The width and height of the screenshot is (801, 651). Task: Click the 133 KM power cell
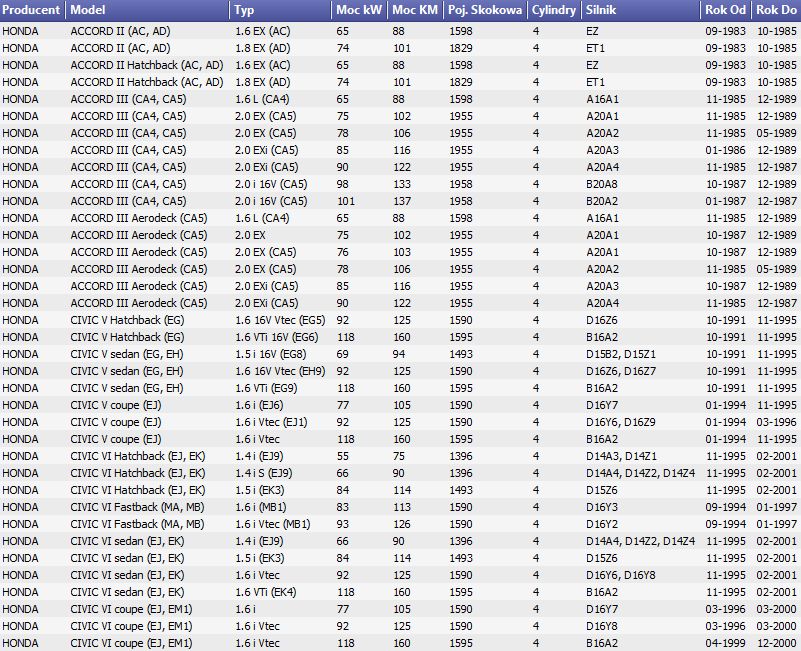[x=402, y=184]
